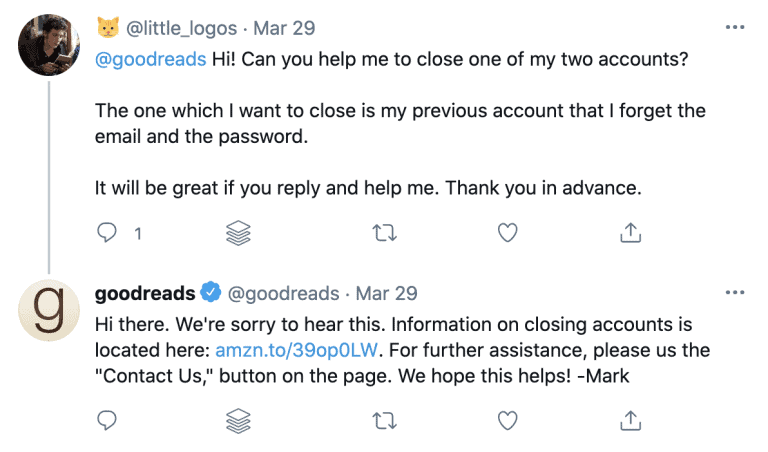Reply to the goodreads tweet
The image size is (768, 452).
(x=108, y=420)
